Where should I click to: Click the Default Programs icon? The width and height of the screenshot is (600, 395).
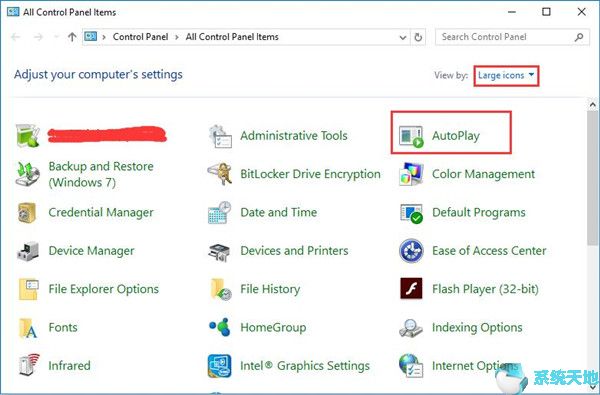[411, 213]
